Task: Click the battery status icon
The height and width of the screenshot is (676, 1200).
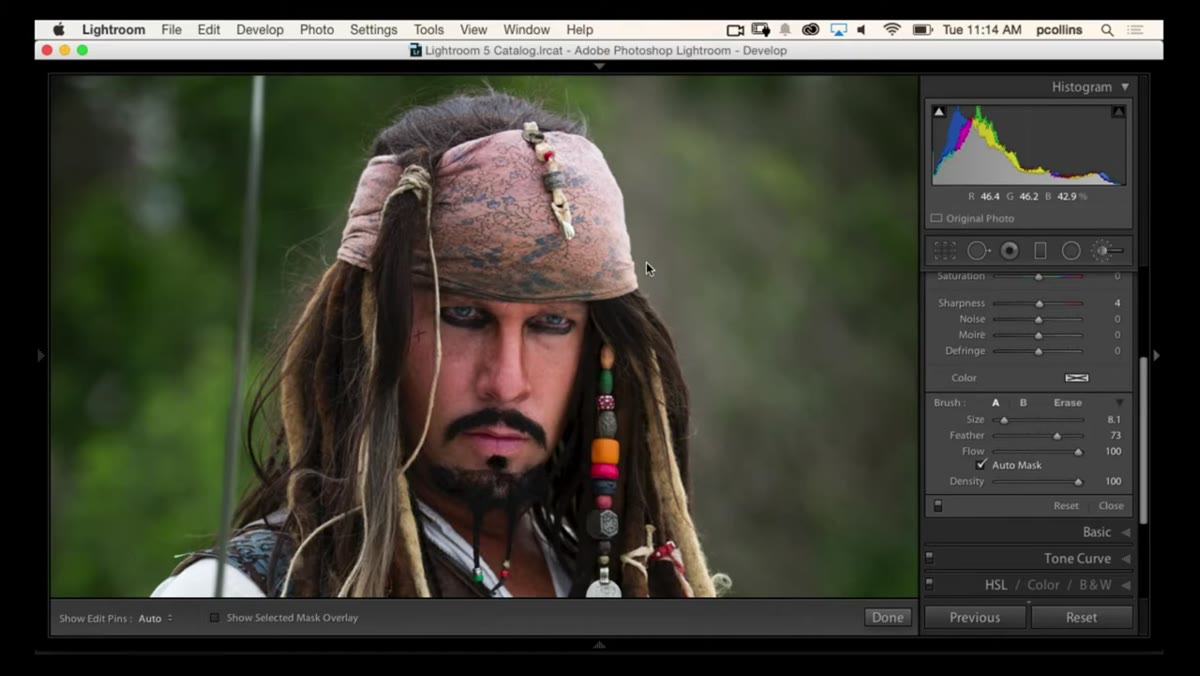Action: point(922,30)
